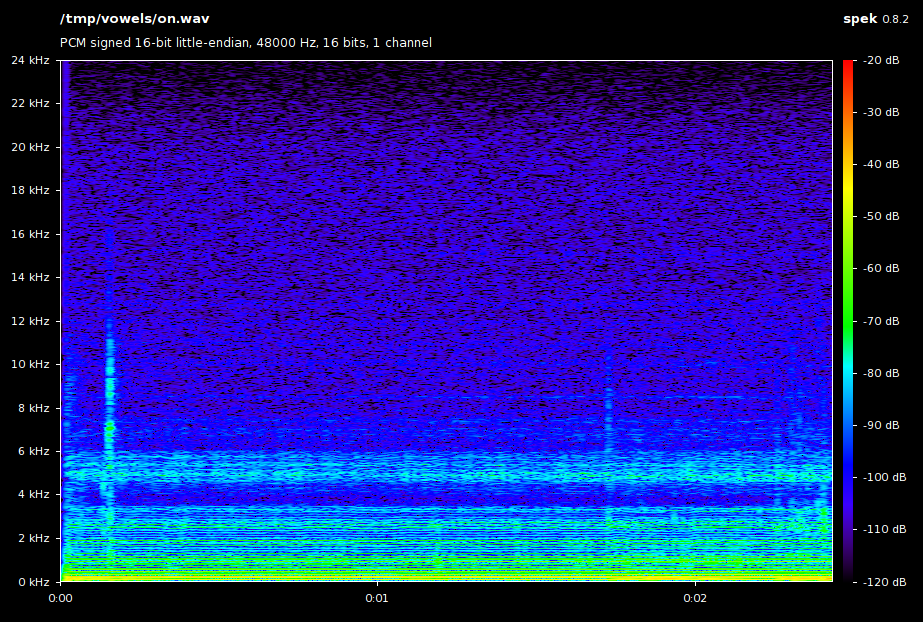This screenshot has width=923, height=622.
Task: Click the red top of the color bar
Action: tap(848, 66)
